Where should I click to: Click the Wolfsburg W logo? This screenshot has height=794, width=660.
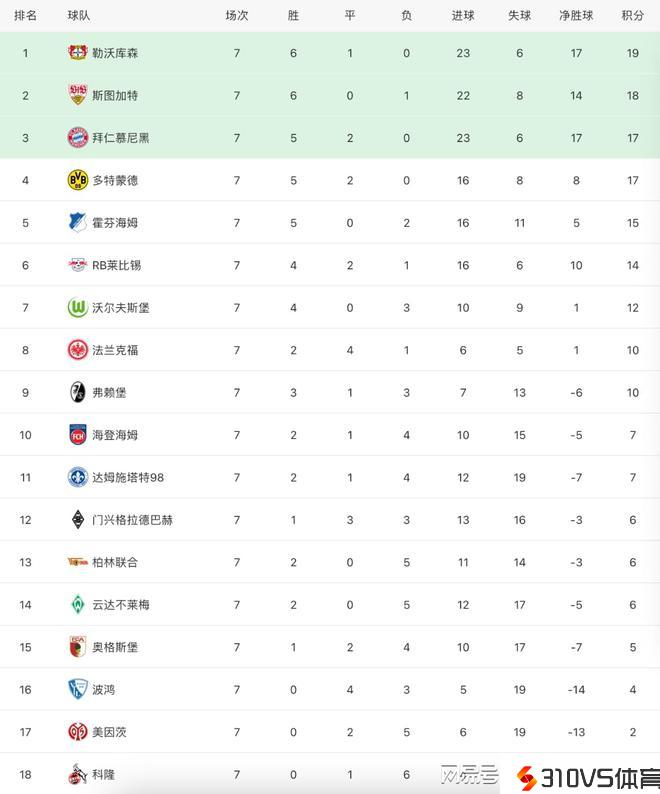[78, 308]
